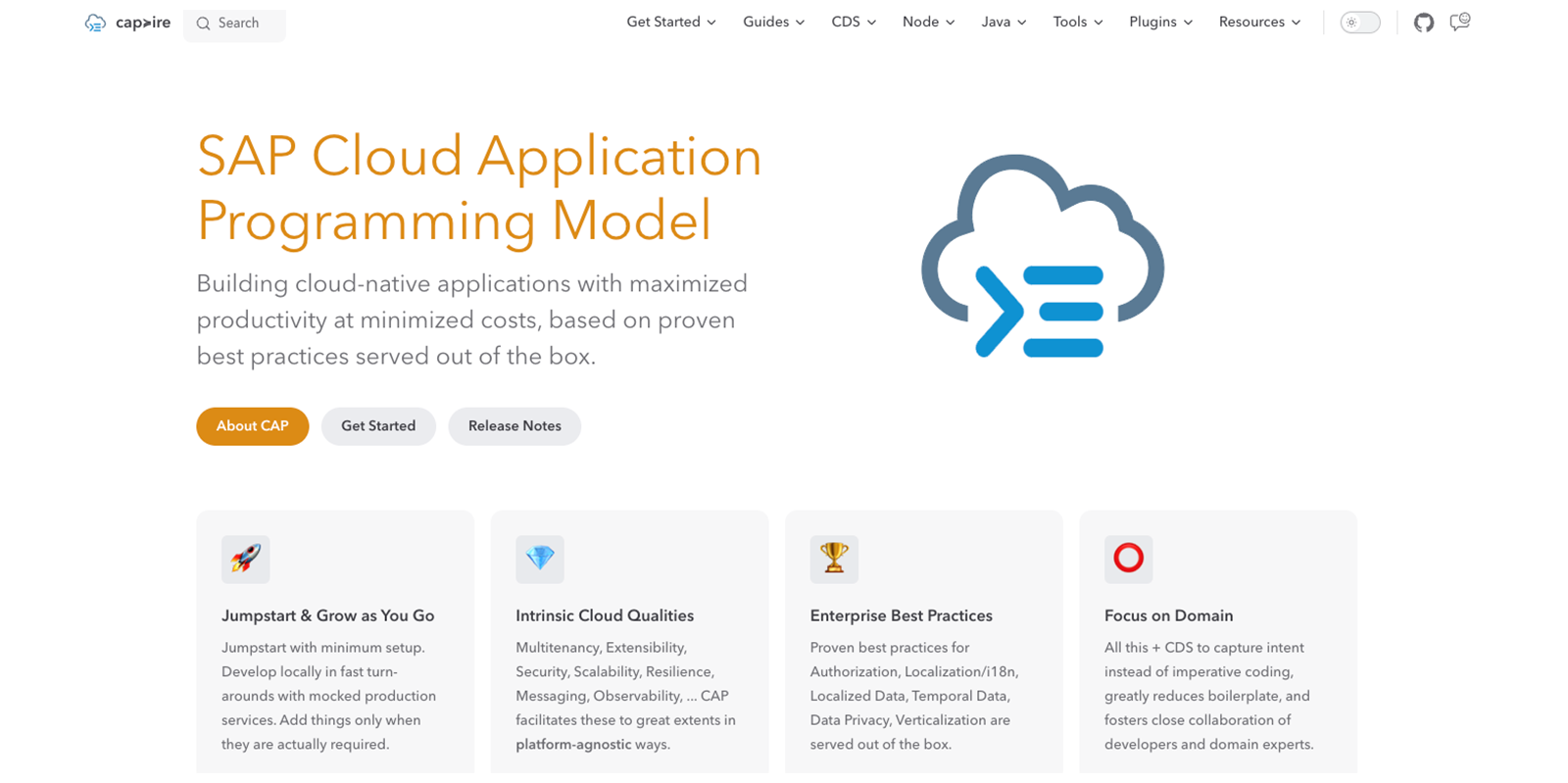Image resolution: width=1568 pixels, height=783 pixels.
Task: Open the Resources dropdown menu
Action: [1259, 23]
